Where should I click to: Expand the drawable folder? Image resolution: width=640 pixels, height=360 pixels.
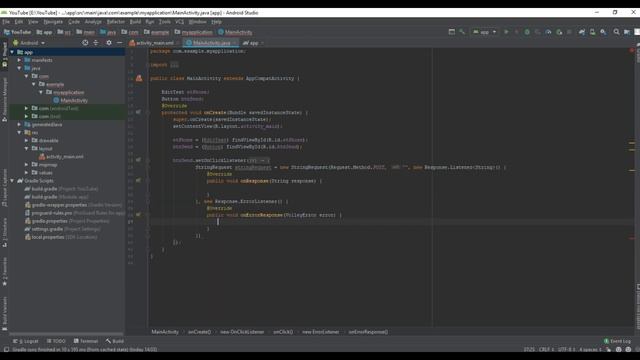coord(27,140)
